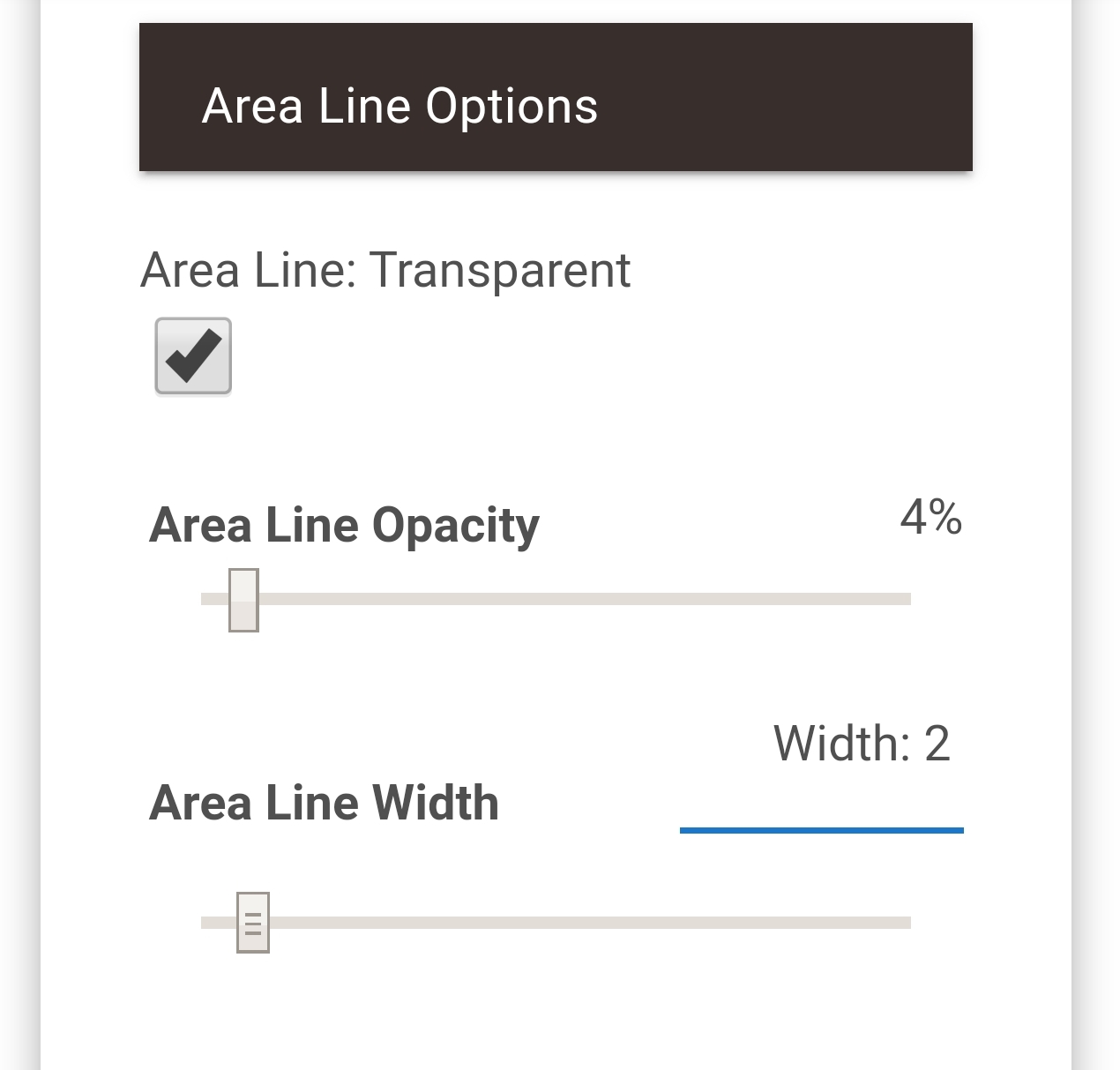Image resolution: width=1120 pixels, height=1070 pixels.
Task: Set Area Line Opacity slider to maximum
Action: 909,599
